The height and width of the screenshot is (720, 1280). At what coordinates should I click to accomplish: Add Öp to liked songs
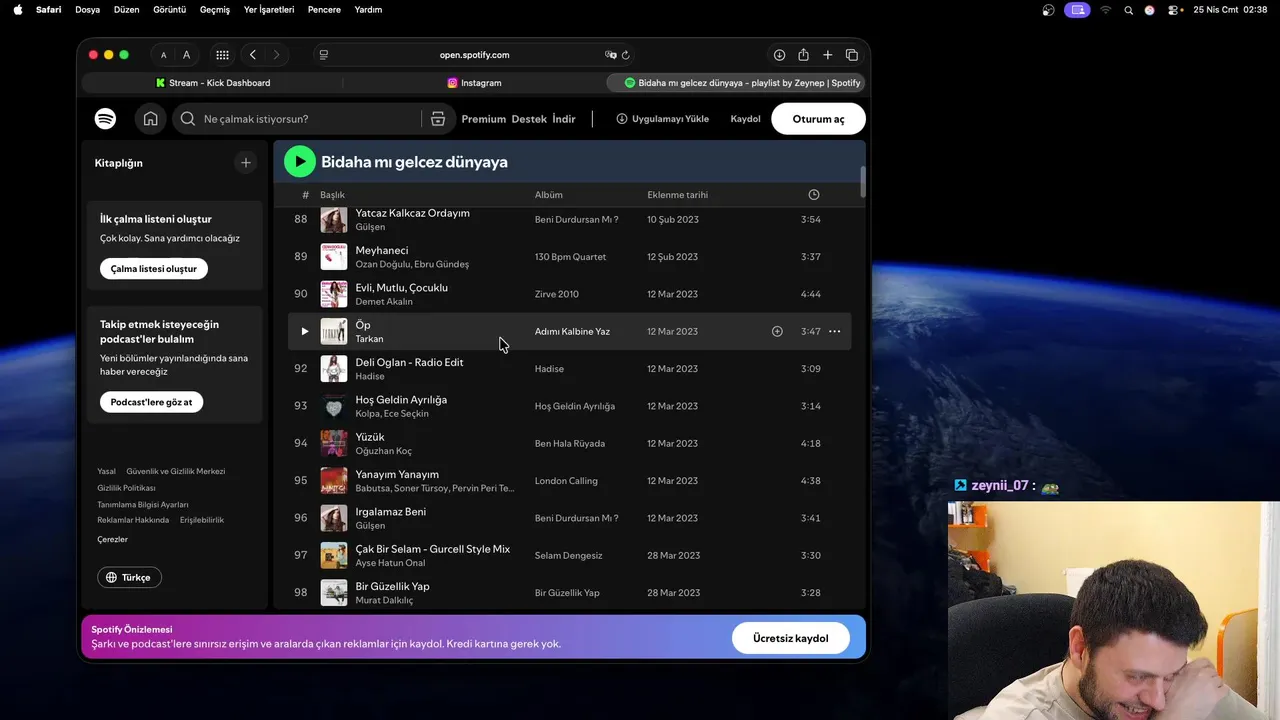(x=777, y=331)
